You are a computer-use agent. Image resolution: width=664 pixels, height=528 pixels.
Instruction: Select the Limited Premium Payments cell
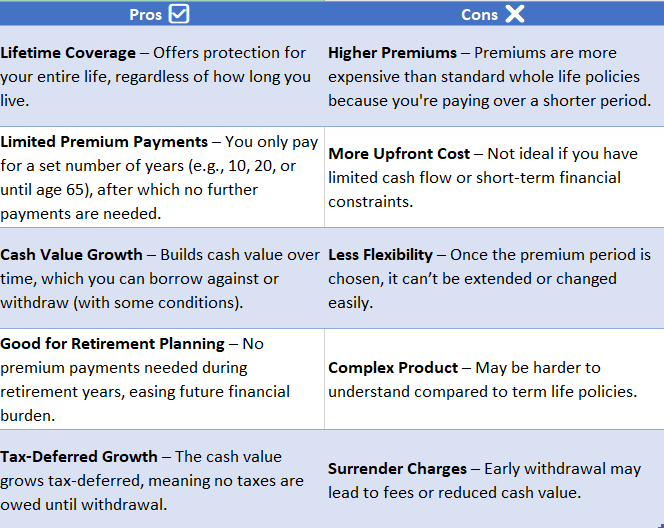tap(162, 177)
